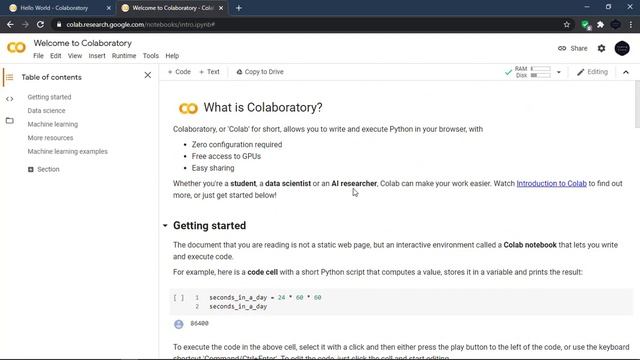The width and height of the screenshot is (640, 360).
Task: Jump to Machine learning examples in contents
Action: pos(68,151)
